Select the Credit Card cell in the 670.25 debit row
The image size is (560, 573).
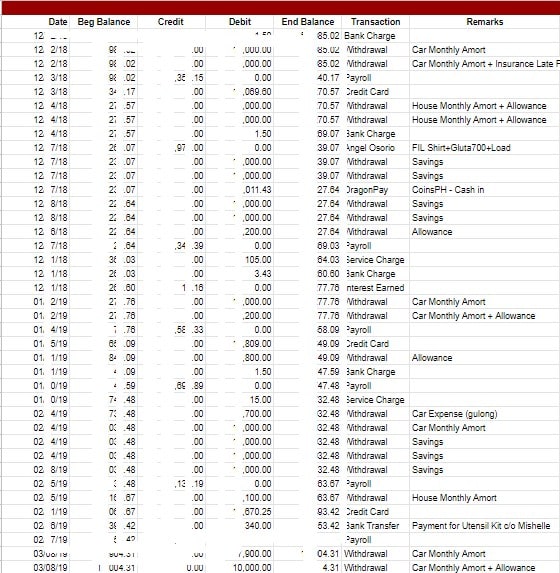[x=375, y=512]
